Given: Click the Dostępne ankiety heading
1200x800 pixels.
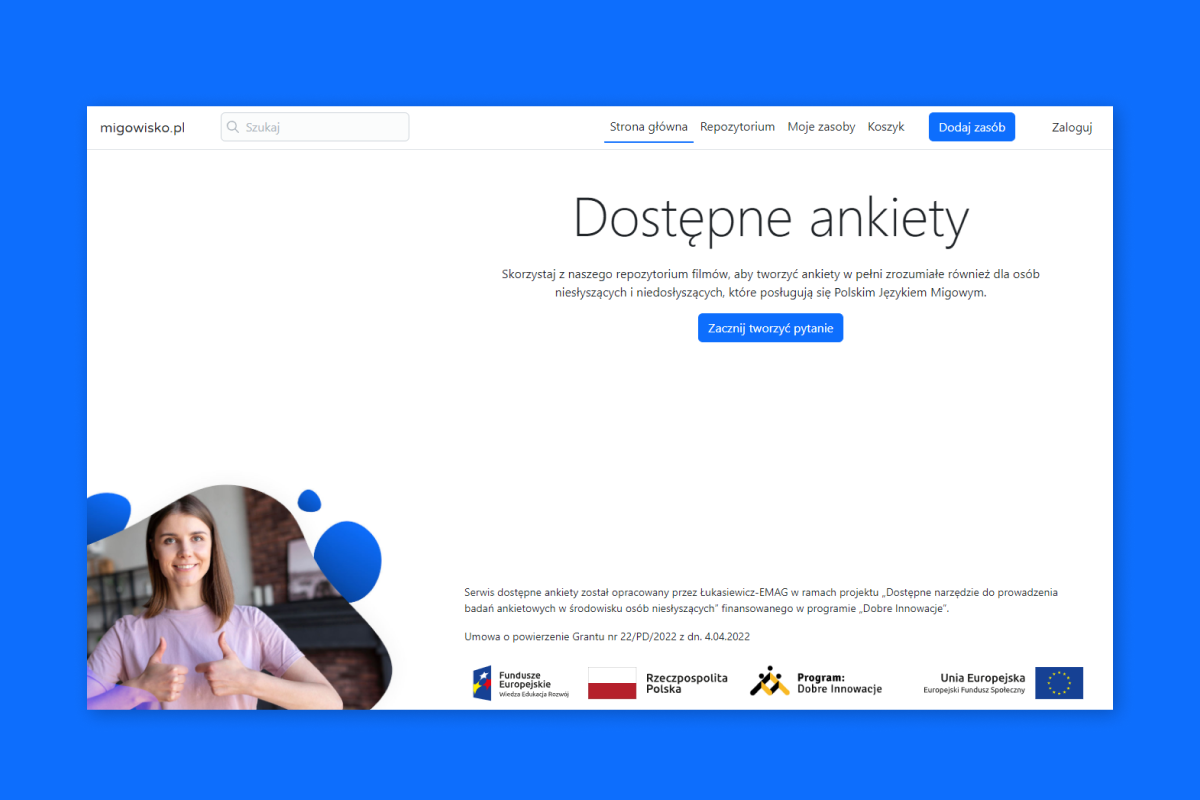Looking at the screenshot, I should [770, 218].
